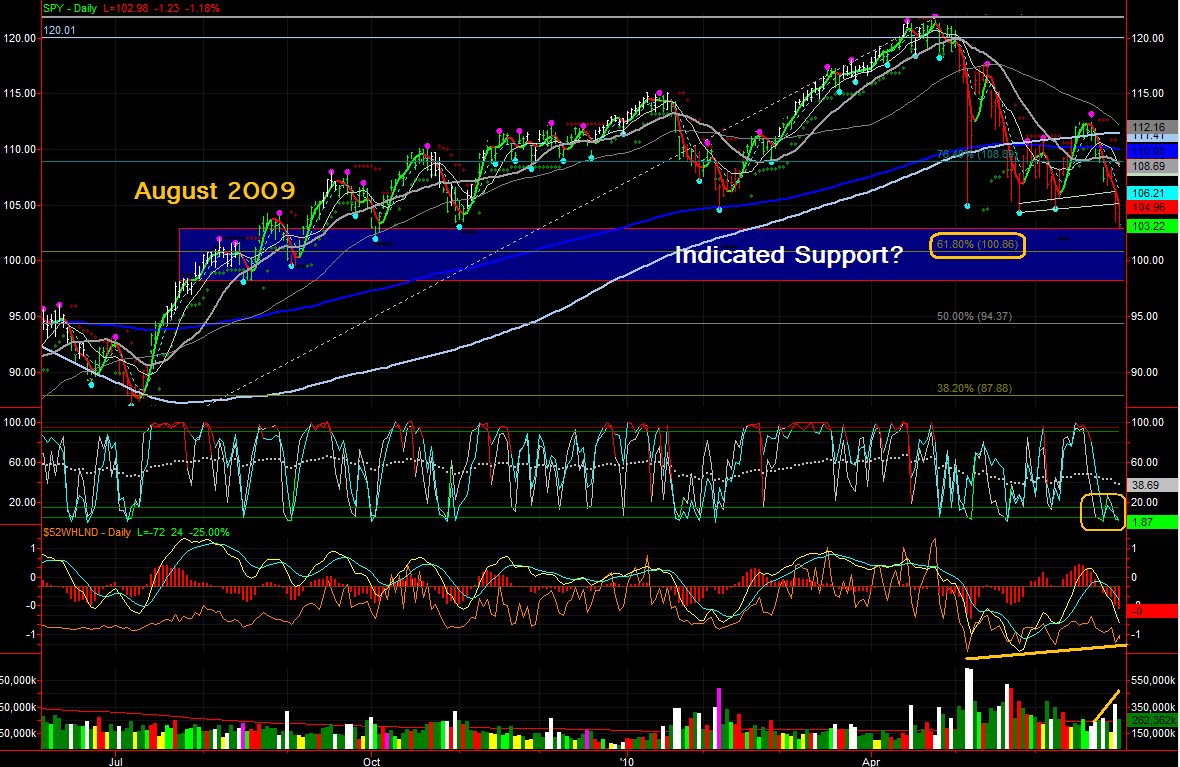Image resolution: width=1180 pixels, height=767 pixels.
Task: Select the red '-0' indicator value tag
Action: point(1150,610)
